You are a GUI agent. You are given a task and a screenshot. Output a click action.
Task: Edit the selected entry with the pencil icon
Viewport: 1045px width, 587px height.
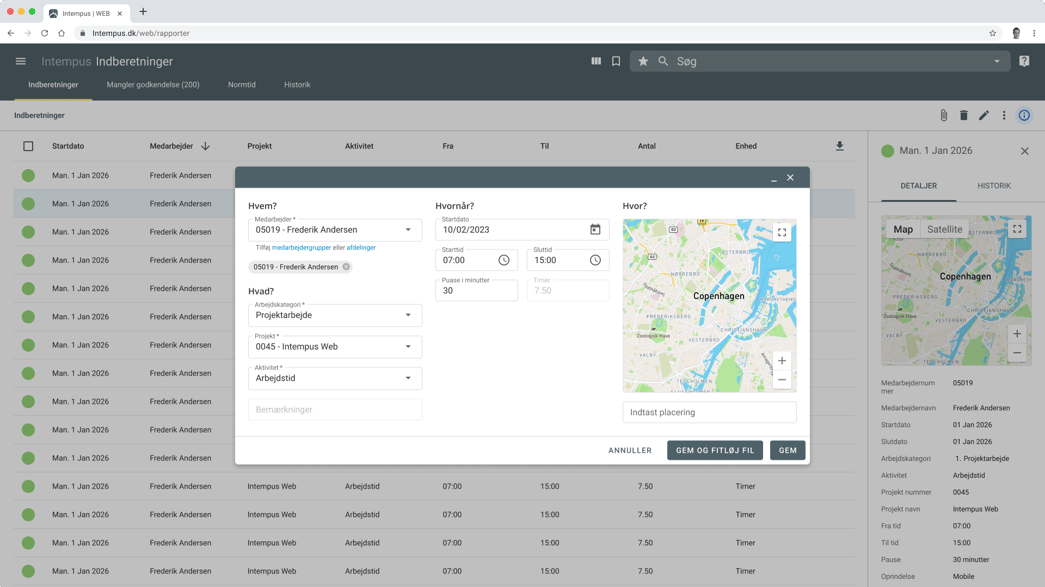[984, 115]
